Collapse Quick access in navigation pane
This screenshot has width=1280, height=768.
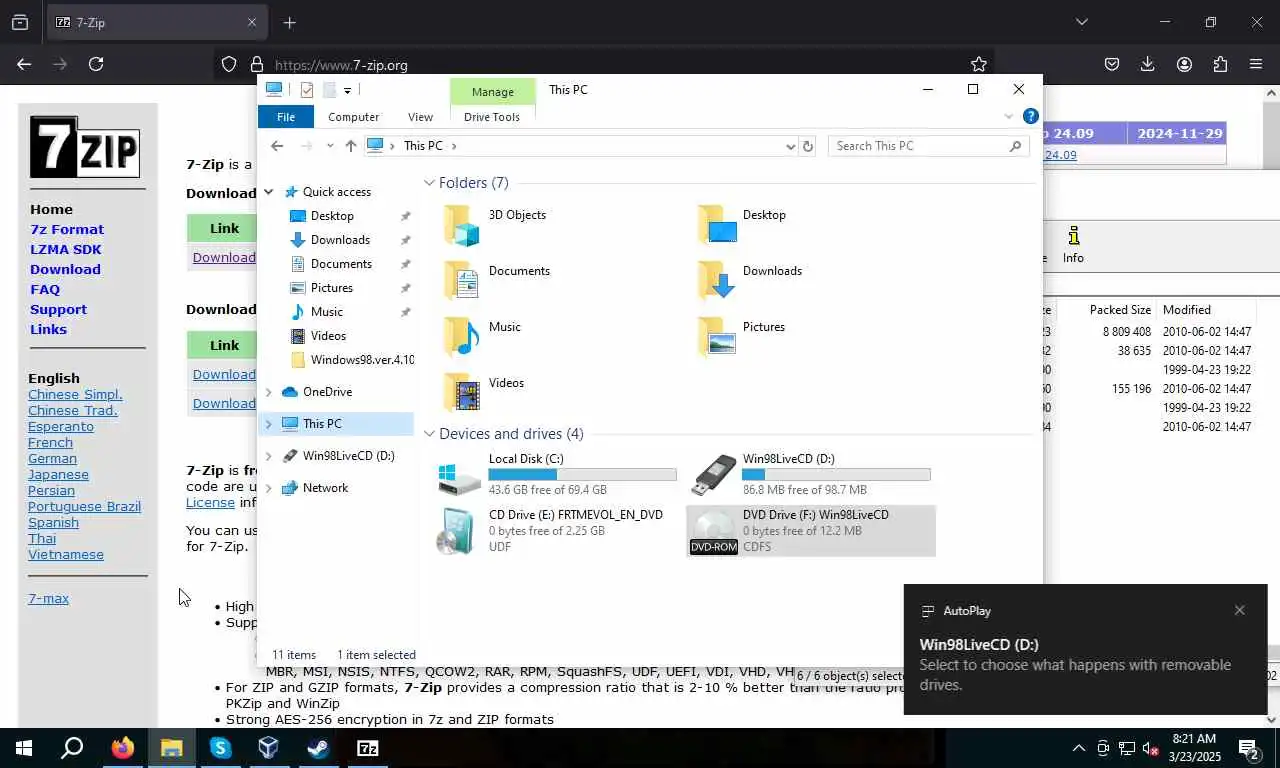coord(269,192)
